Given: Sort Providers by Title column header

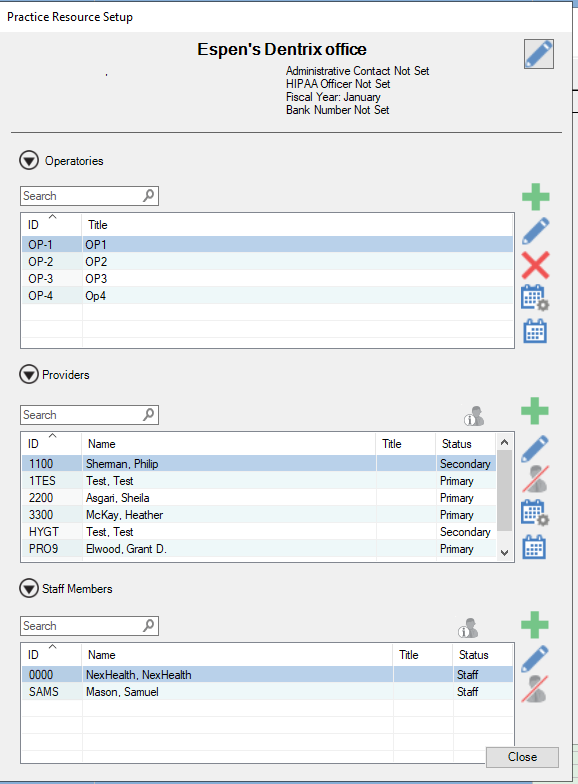Looking at the screenshot, I should click(x=406, y=444).
